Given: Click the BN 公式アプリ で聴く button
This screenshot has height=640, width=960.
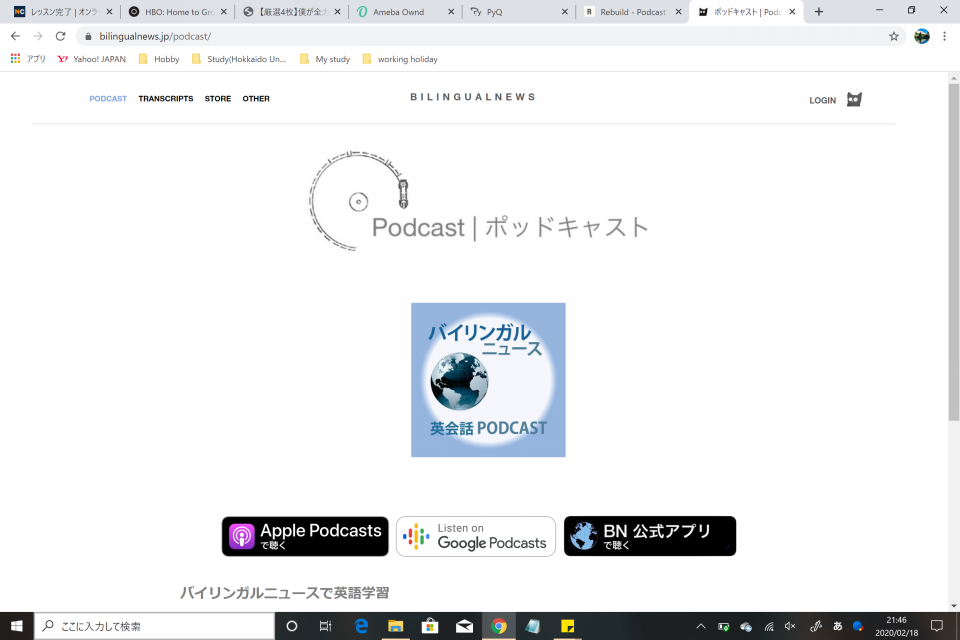Looking at the screenshot, I should click(650, 536).
